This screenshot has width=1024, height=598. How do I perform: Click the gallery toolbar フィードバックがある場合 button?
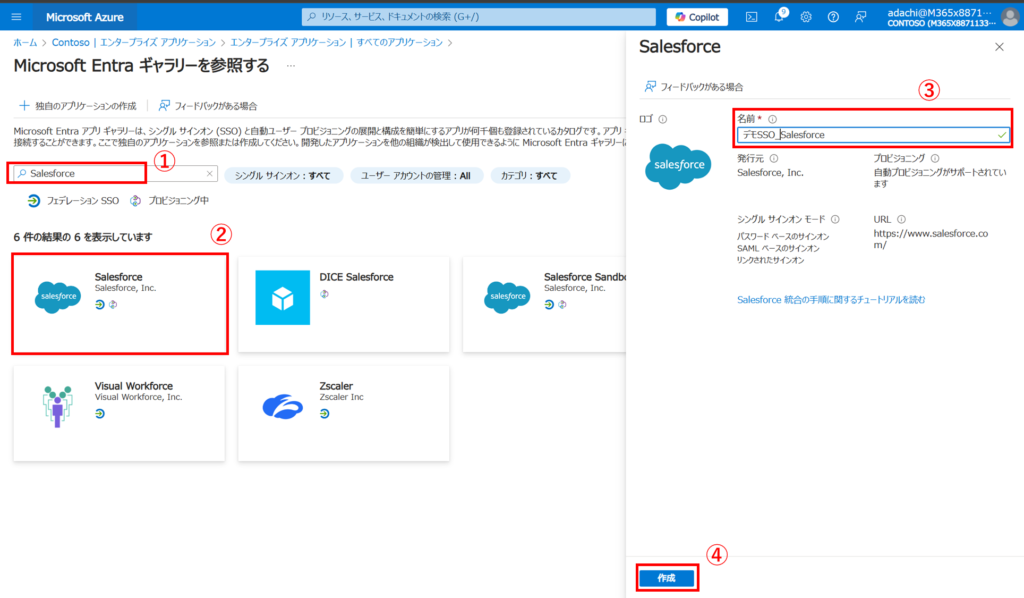(x=208, y=106)
